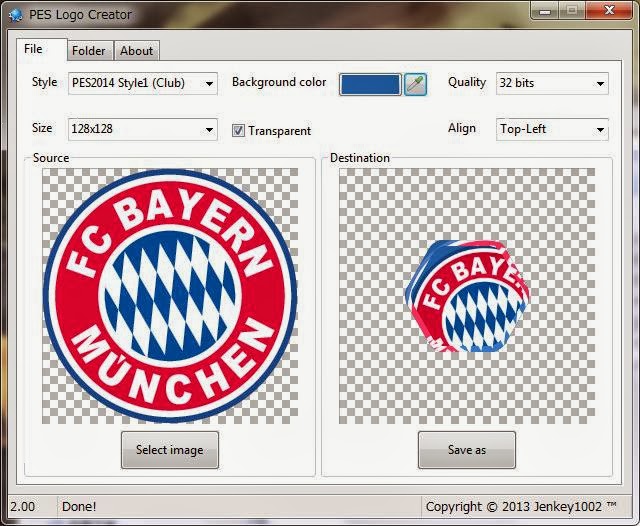Click the blue background color swatch

[x=370, y=84]
